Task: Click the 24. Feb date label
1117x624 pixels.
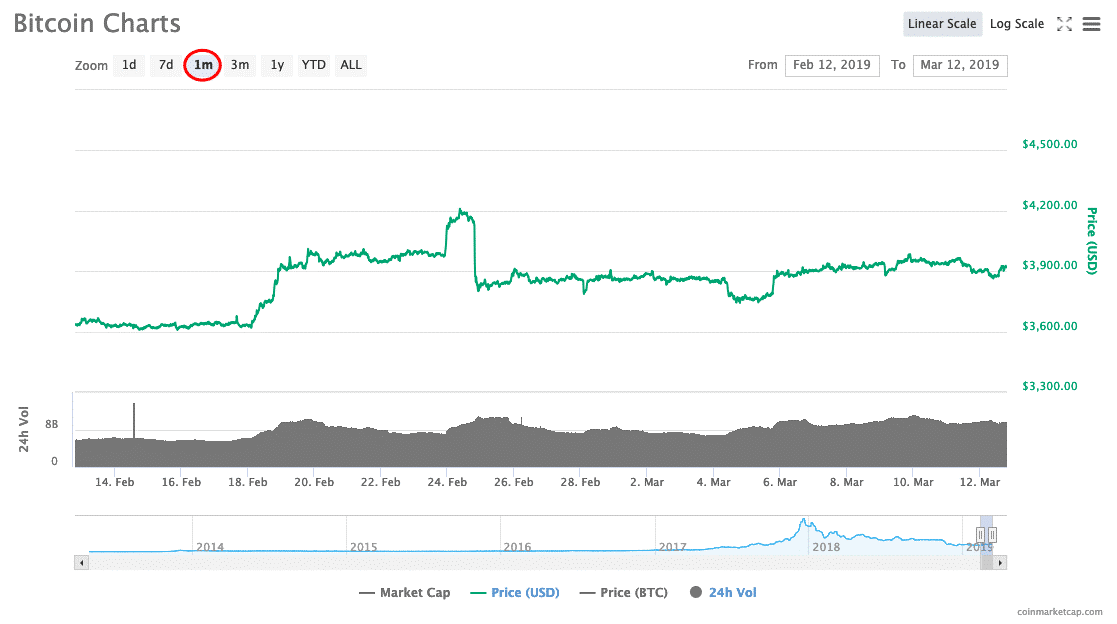Action: coord(447,482)
